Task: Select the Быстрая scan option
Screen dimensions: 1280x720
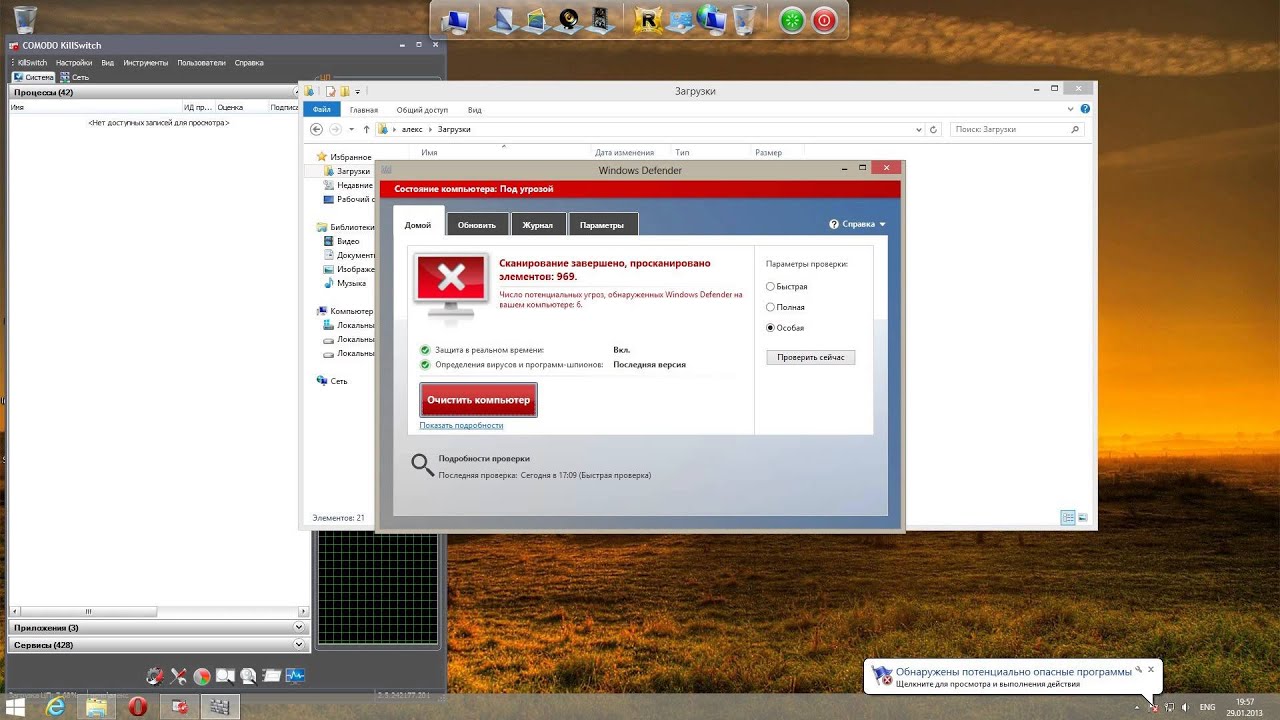Action: [770, 287]
